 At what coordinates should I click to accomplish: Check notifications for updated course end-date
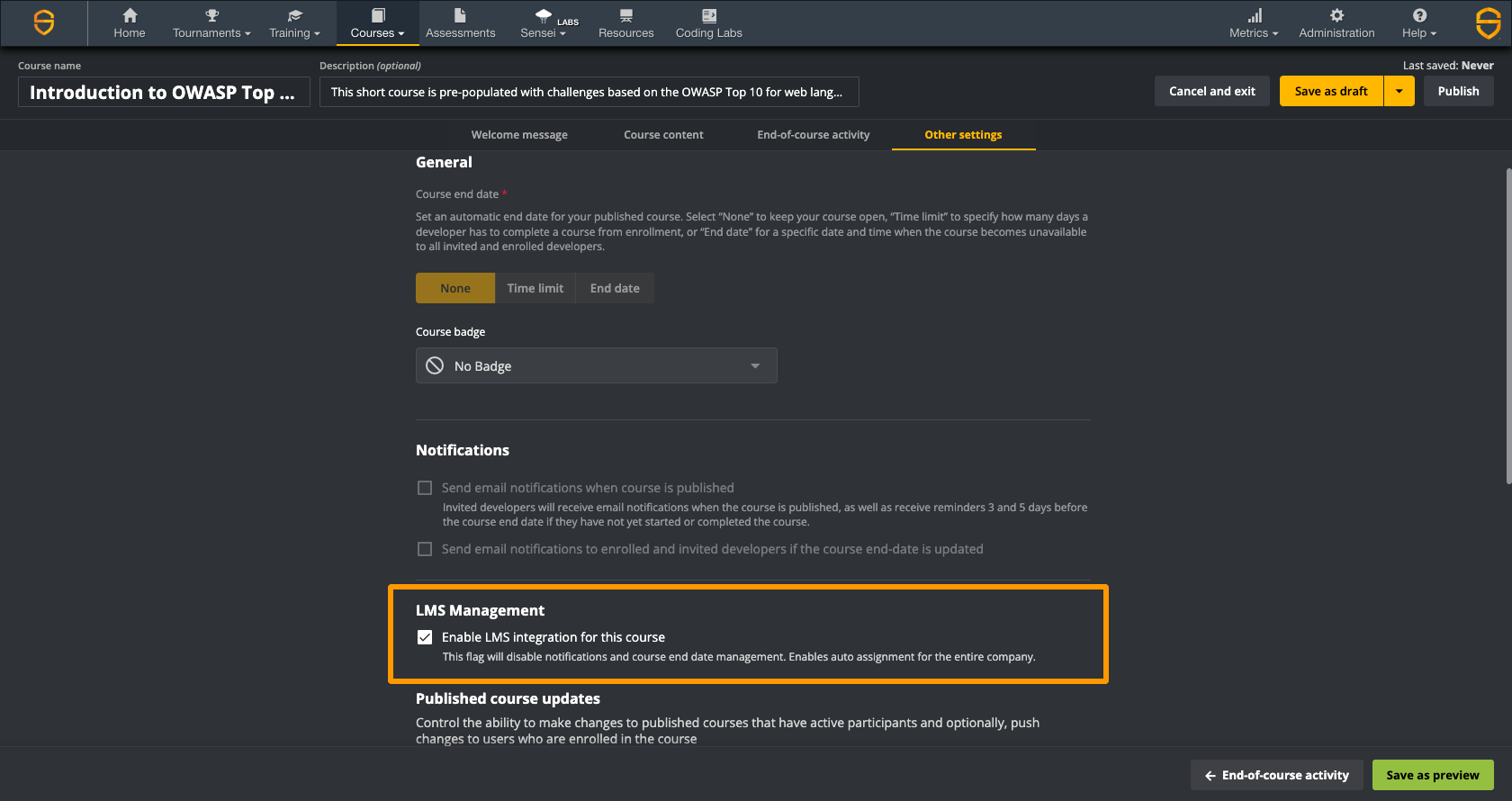(425, 549)
